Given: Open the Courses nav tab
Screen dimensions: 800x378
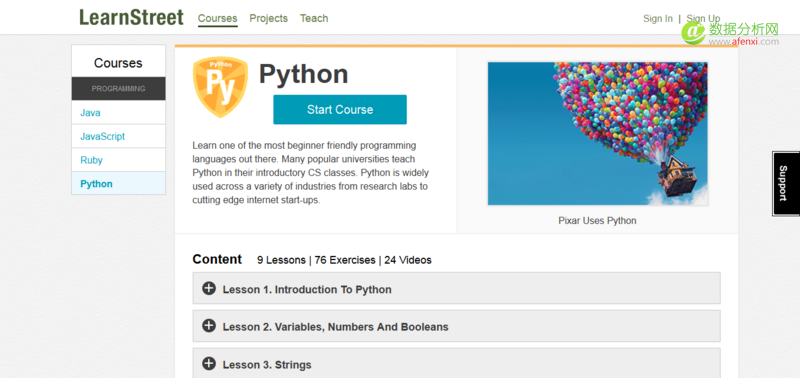Looking at the screenshot, I should (217, 18).
